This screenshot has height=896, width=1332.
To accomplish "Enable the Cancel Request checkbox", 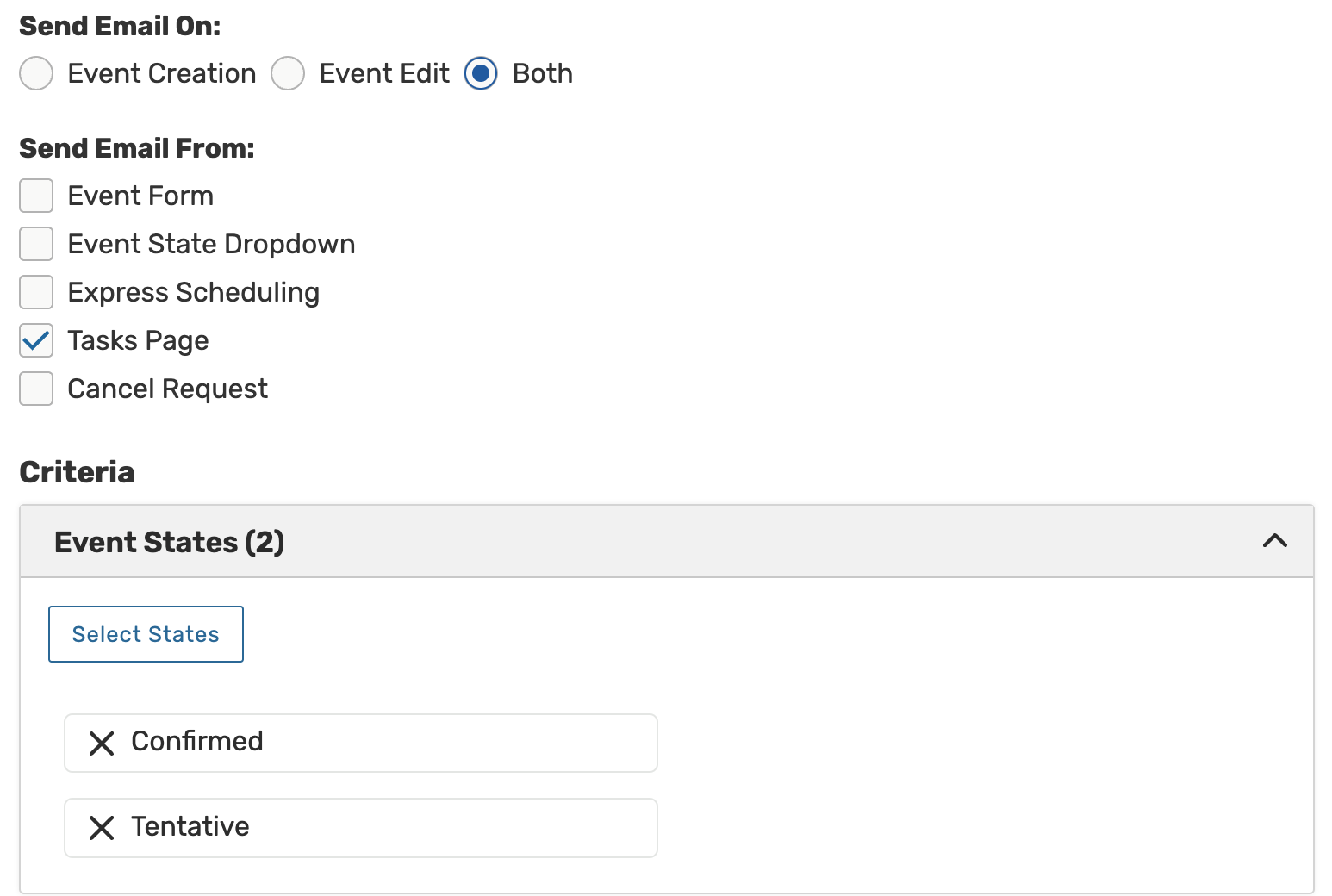I will pyautogui.click(x=36, y=389).
